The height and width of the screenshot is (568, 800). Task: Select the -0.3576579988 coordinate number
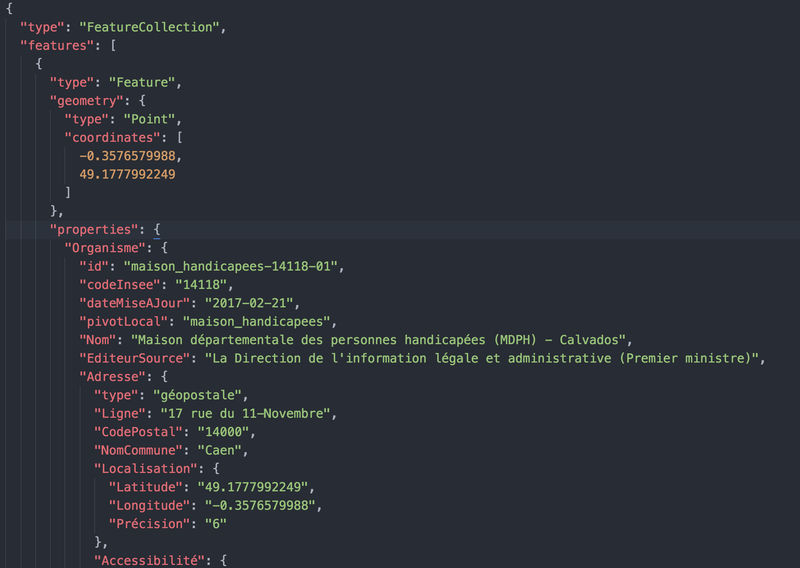(x=130, y=157)
